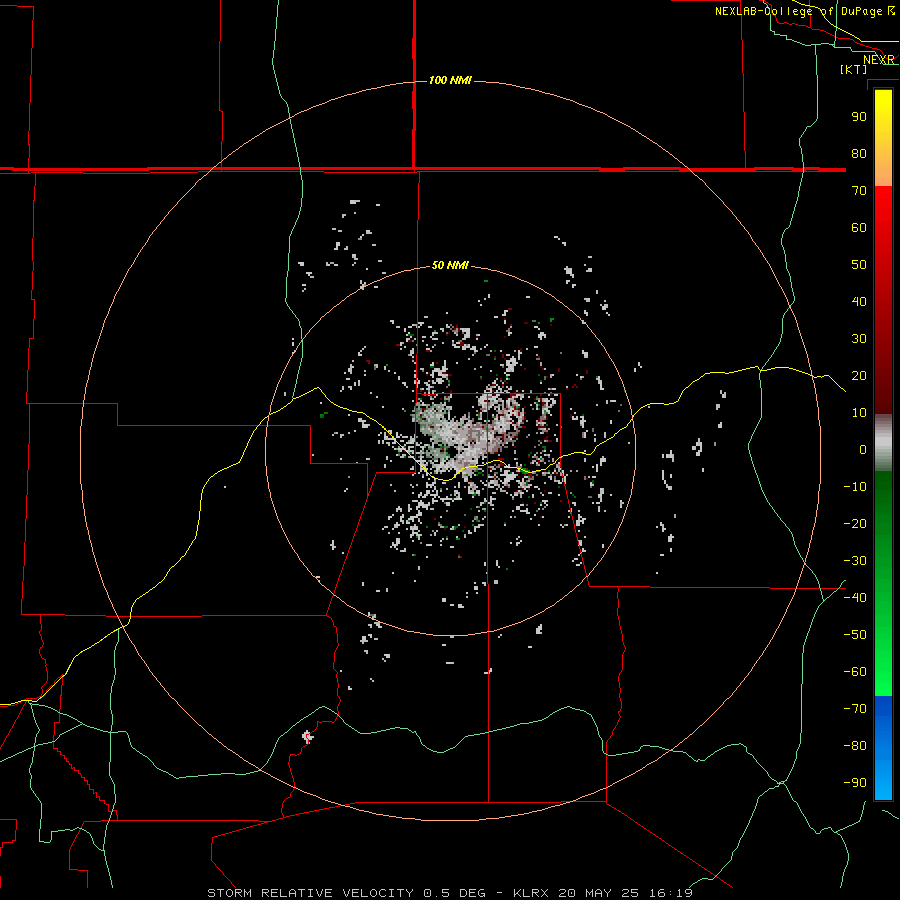900x900 pixels.
Task: Click the Storm Relative Velocity caption text
Action: [310, 893]
